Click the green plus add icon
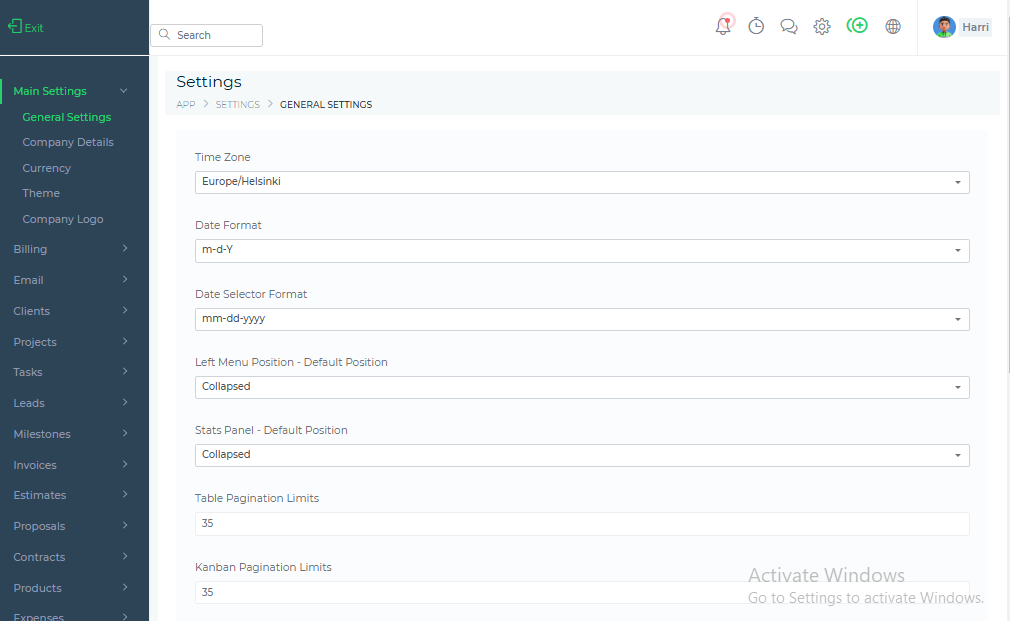 point(857,26)
